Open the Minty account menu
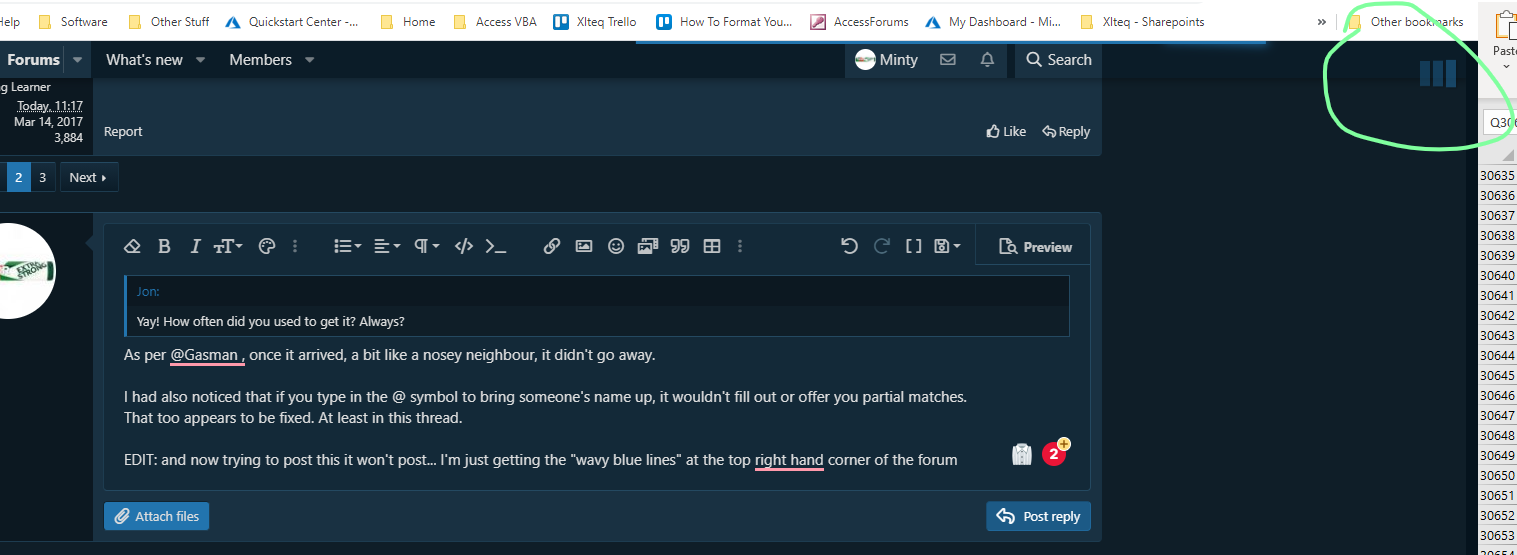The height and width of the screenshot is (555, 1517). coord(886,60)
